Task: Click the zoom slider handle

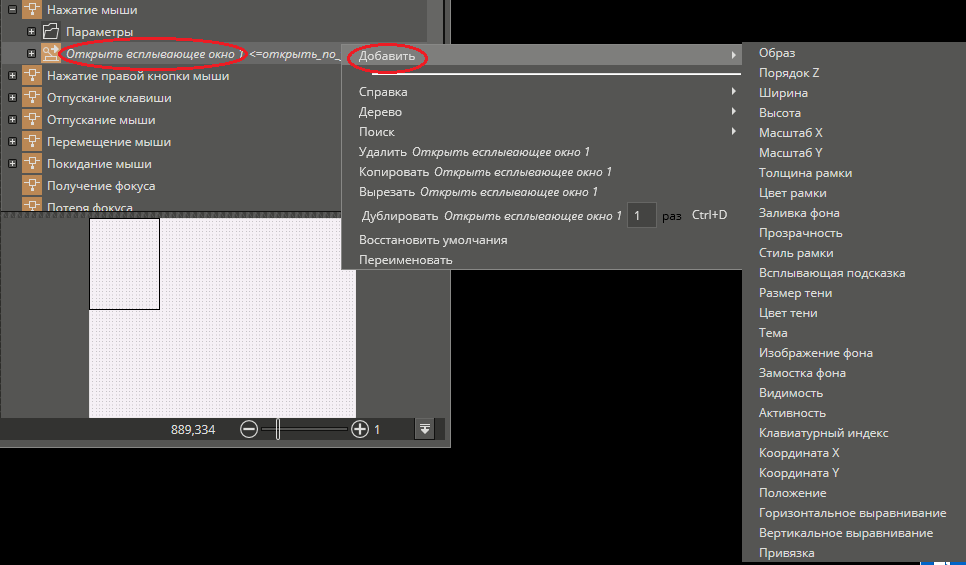Action: pyautogui.click(x=278, y=429)
